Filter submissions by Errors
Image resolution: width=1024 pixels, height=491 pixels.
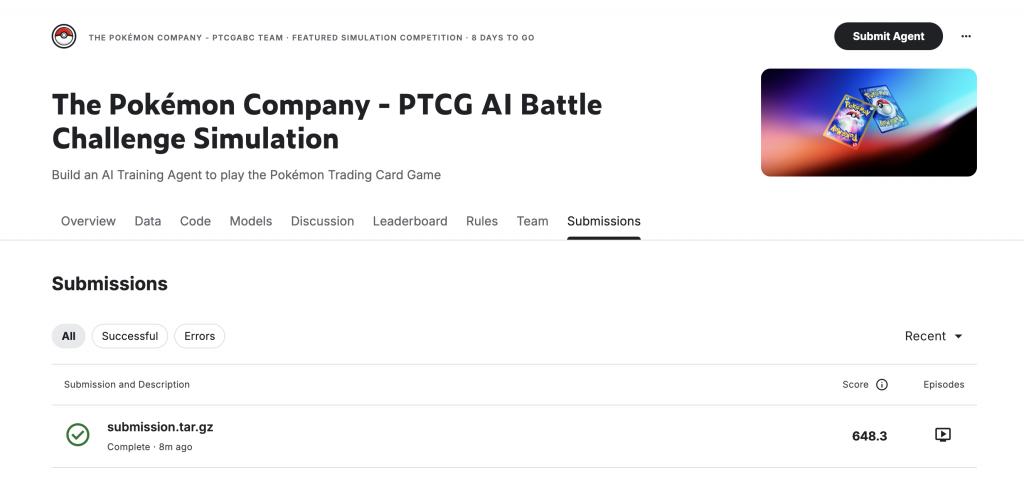coord(199,336)
